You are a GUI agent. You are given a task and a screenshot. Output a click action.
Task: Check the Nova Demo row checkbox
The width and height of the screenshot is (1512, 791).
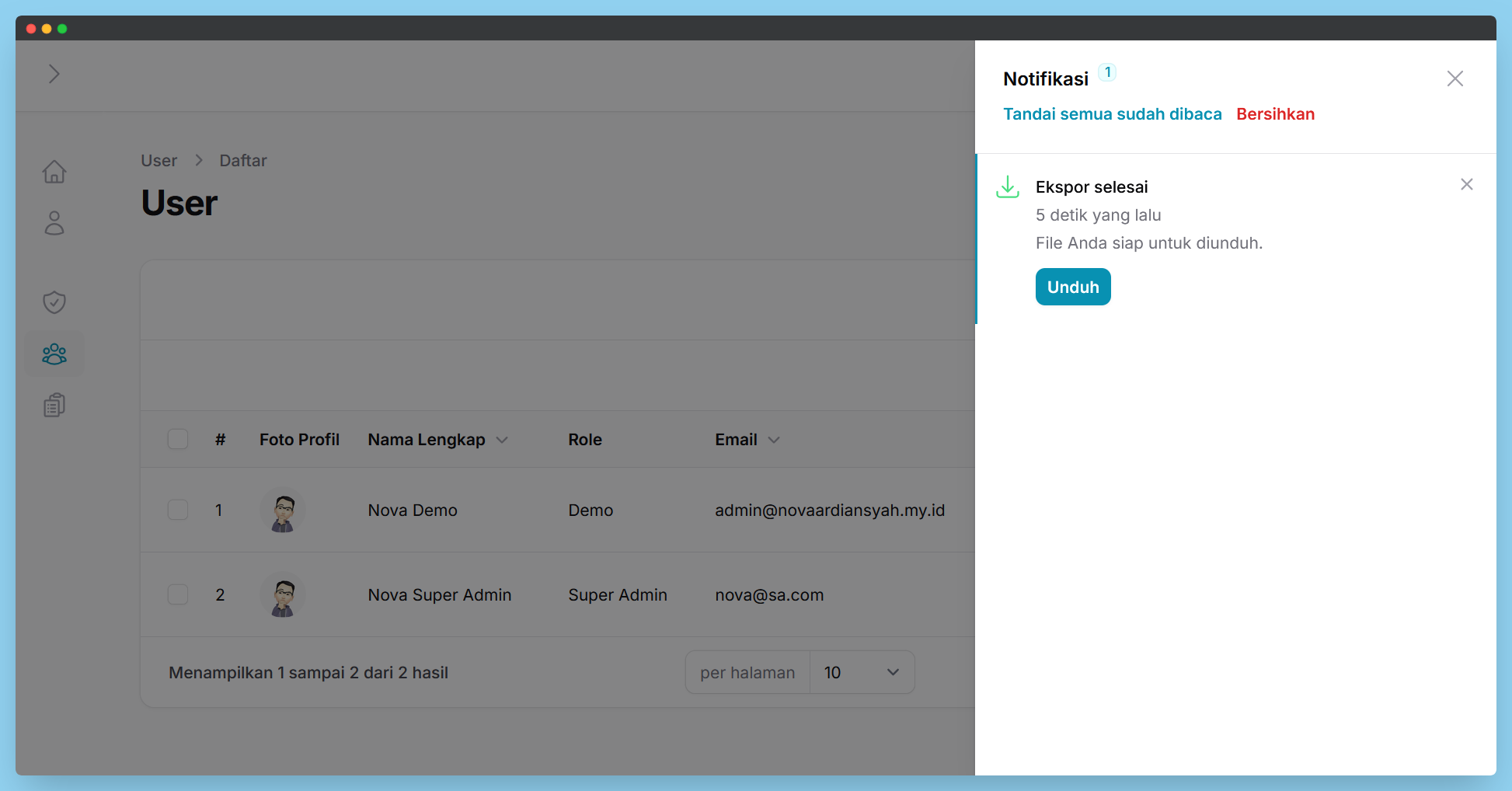178,510
